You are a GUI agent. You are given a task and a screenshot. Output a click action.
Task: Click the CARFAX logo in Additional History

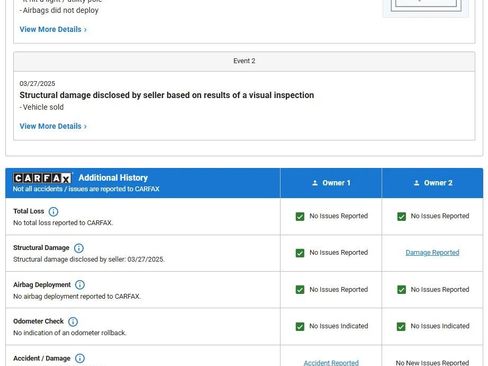tap(42, 178)
